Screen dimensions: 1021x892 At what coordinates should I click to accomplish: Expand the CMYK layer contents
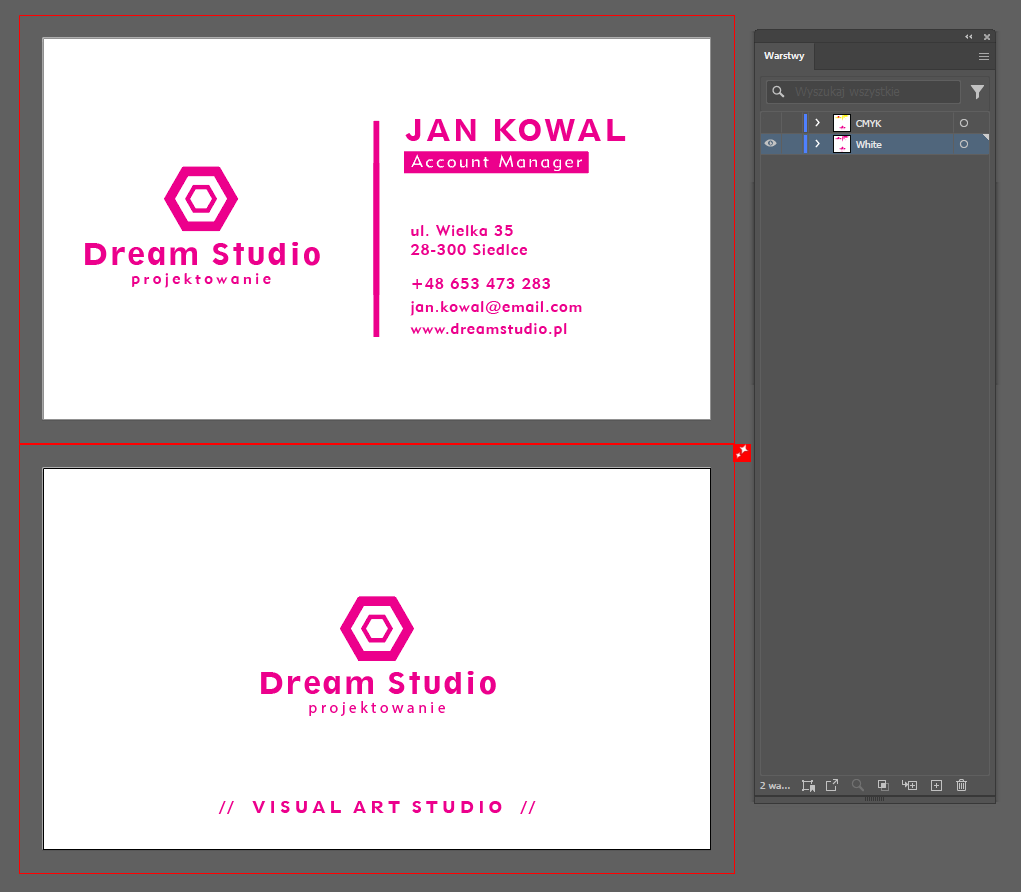click(817, 123)
